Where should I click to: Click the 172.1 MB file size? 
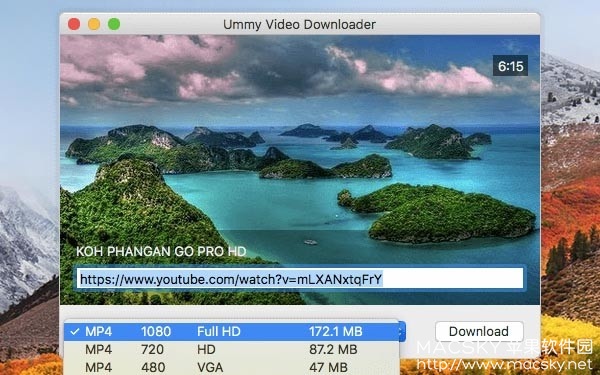point(336,331)
